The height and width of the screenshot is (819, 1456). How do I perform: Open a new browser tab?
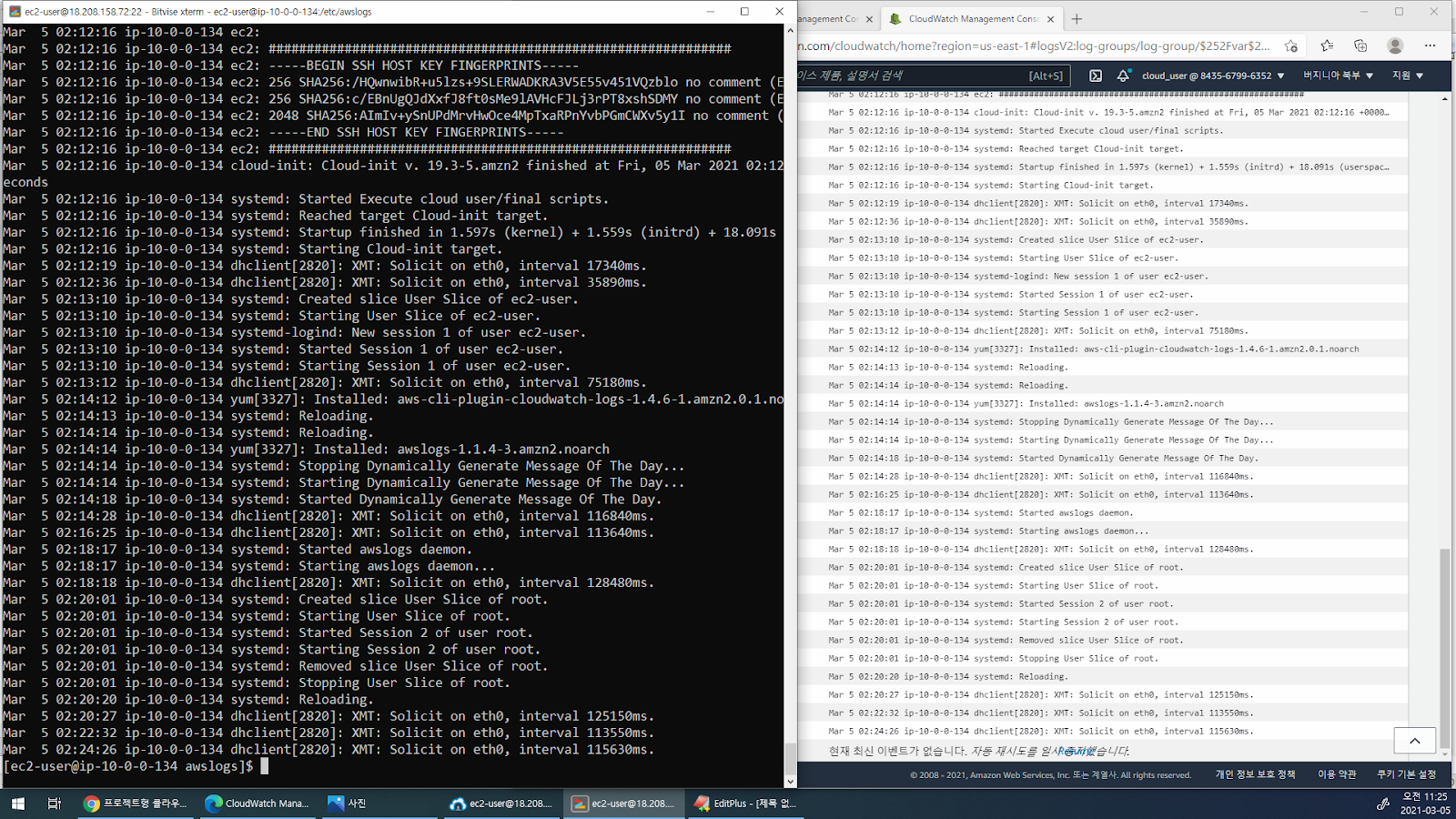pos(1077,18)
